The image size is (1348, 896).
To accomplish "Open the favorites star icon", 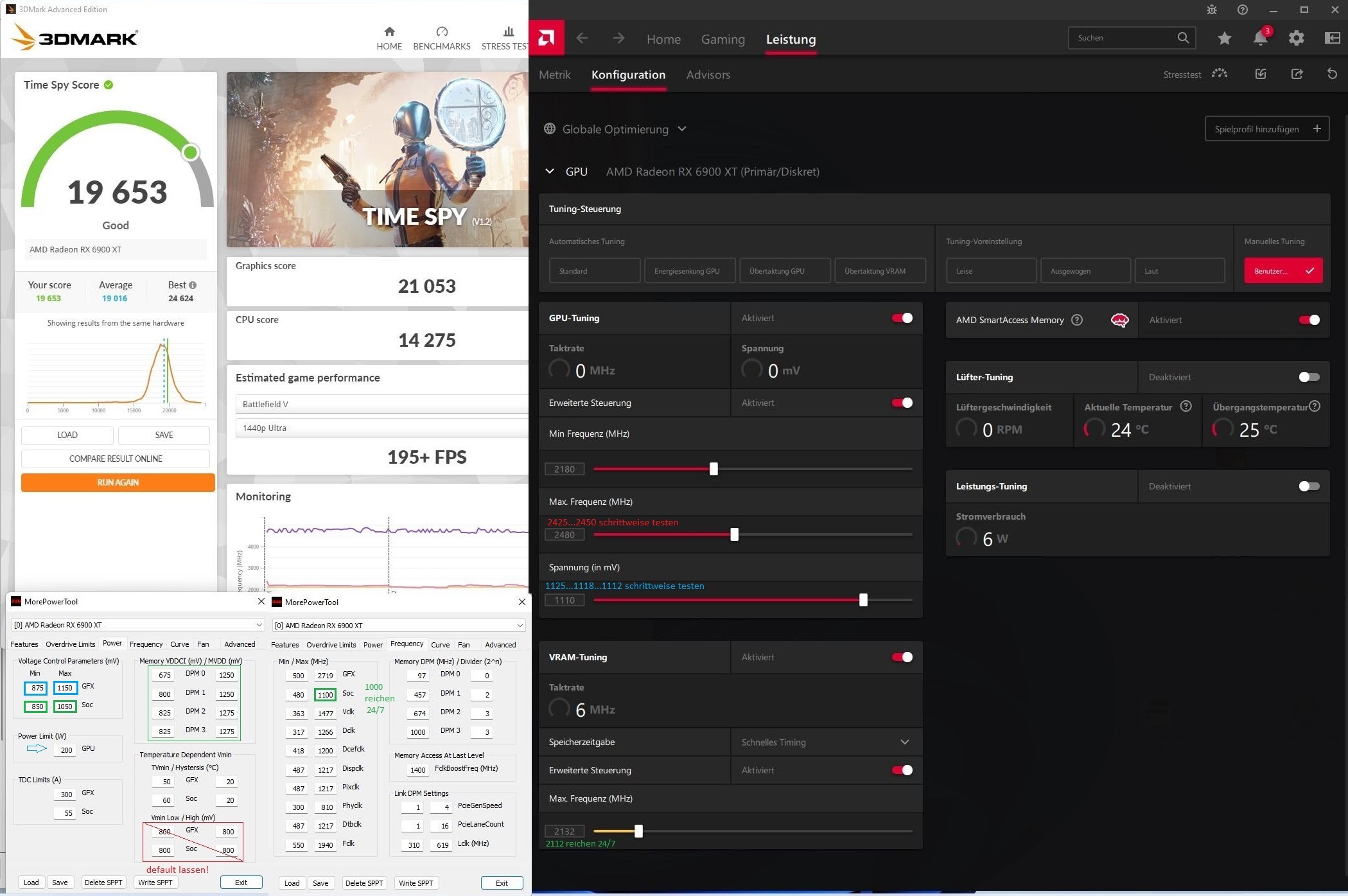I will click(1224, 38).
